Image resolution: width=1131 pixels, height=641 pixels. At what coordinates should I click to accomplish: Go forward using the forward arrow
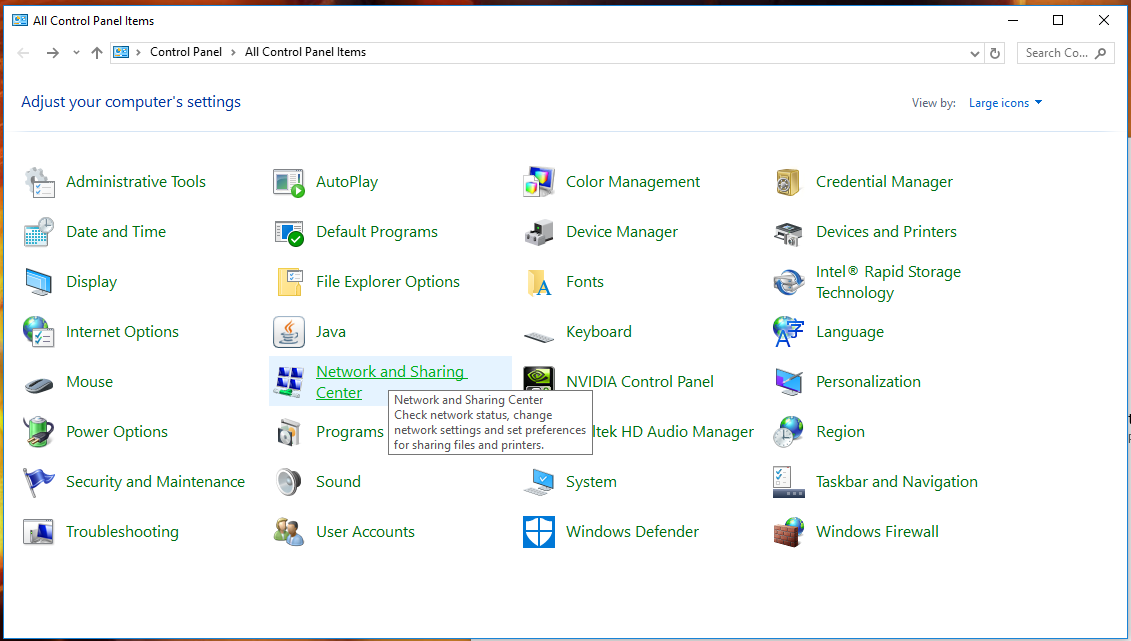click(x=52, y=53)
